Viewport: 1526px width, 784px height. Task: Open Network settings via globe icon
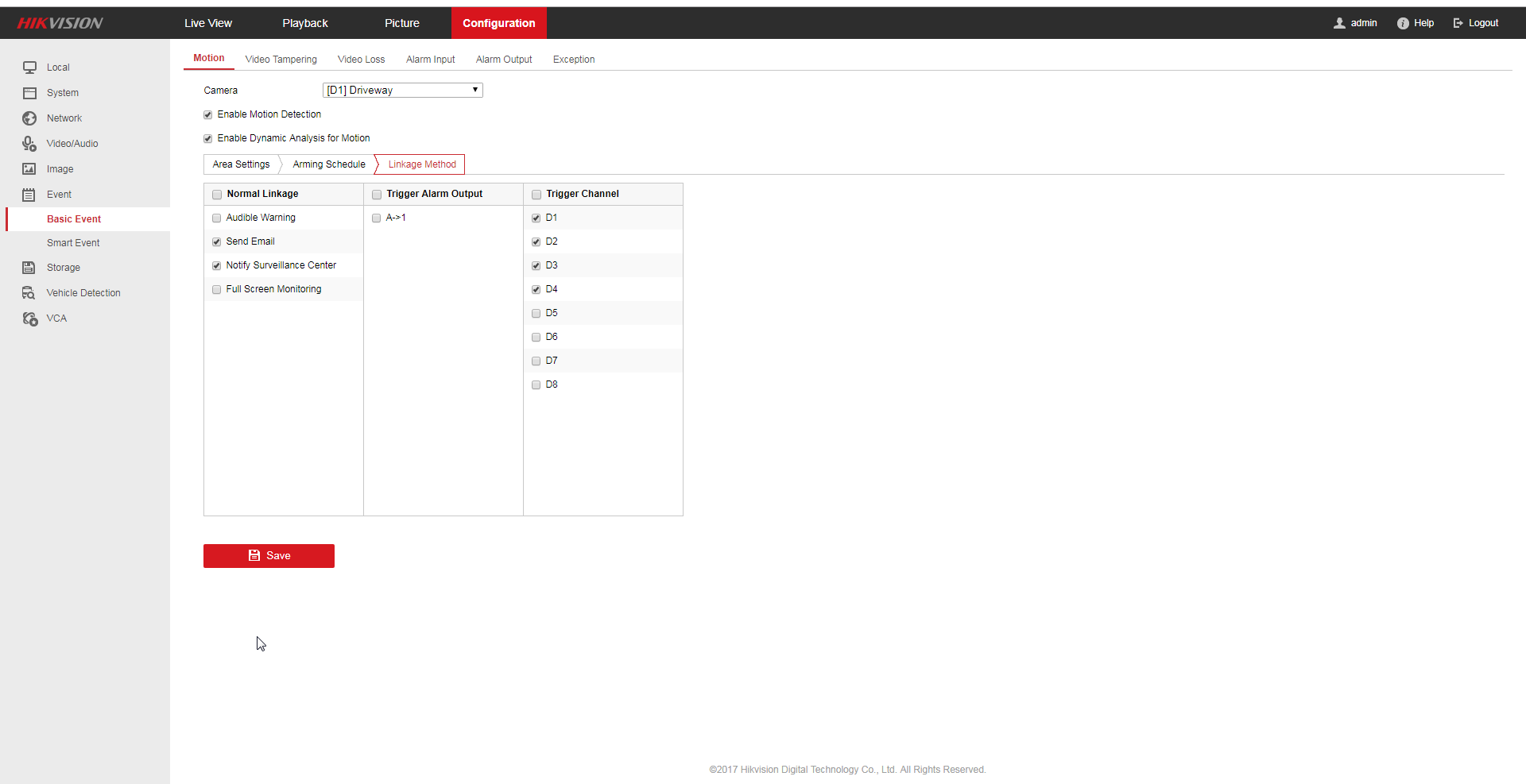click(x=29, y=118)
